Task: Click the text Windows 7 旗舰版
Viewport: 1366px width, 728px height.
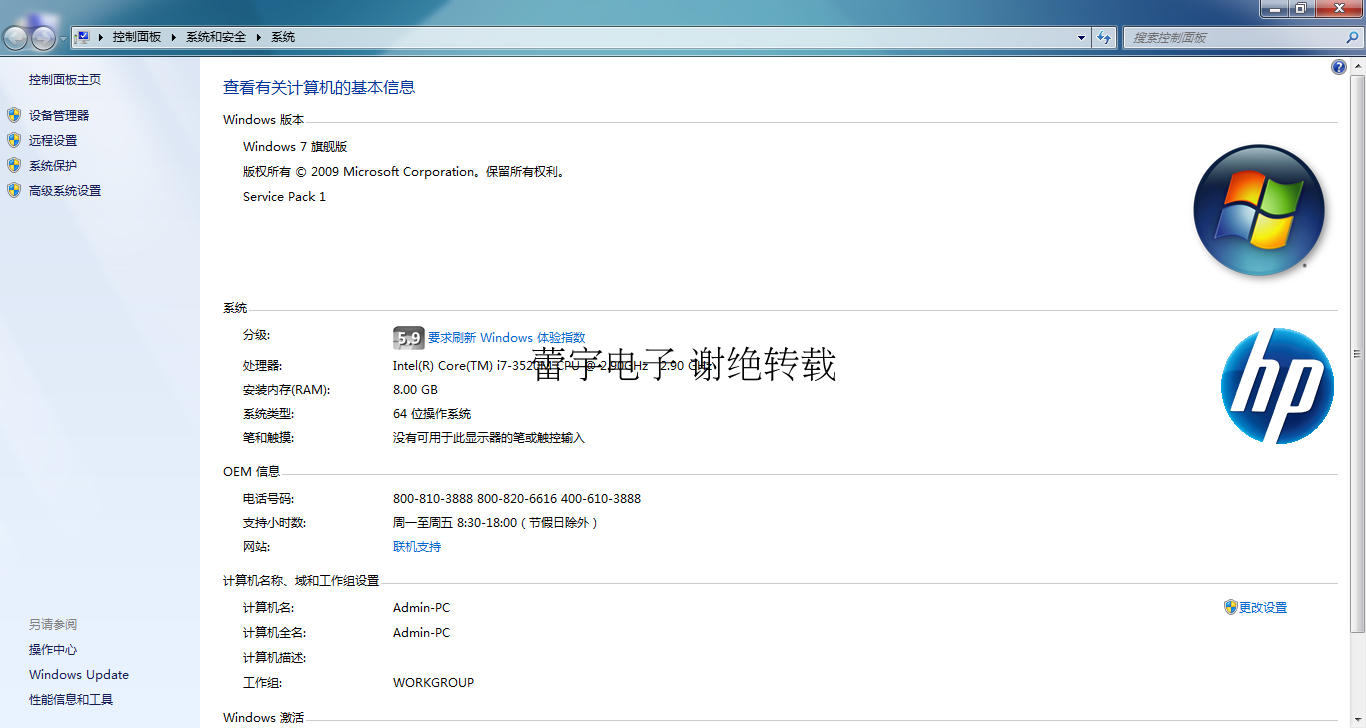Action: (295, 147)
